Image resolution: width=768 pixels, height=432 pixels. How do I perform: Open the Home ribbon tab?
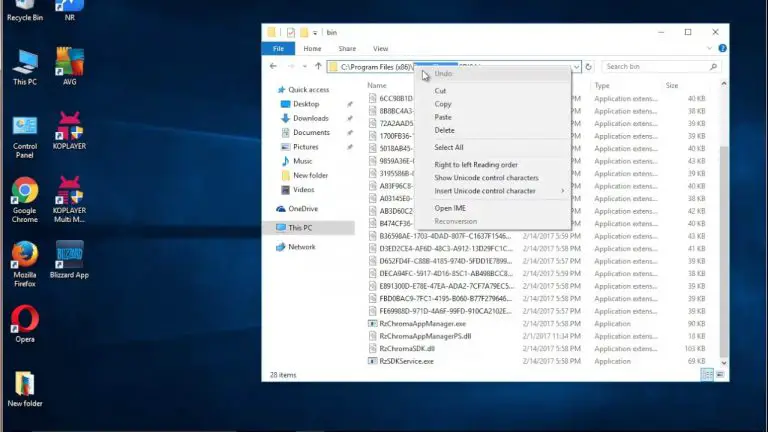coord(312,48)
